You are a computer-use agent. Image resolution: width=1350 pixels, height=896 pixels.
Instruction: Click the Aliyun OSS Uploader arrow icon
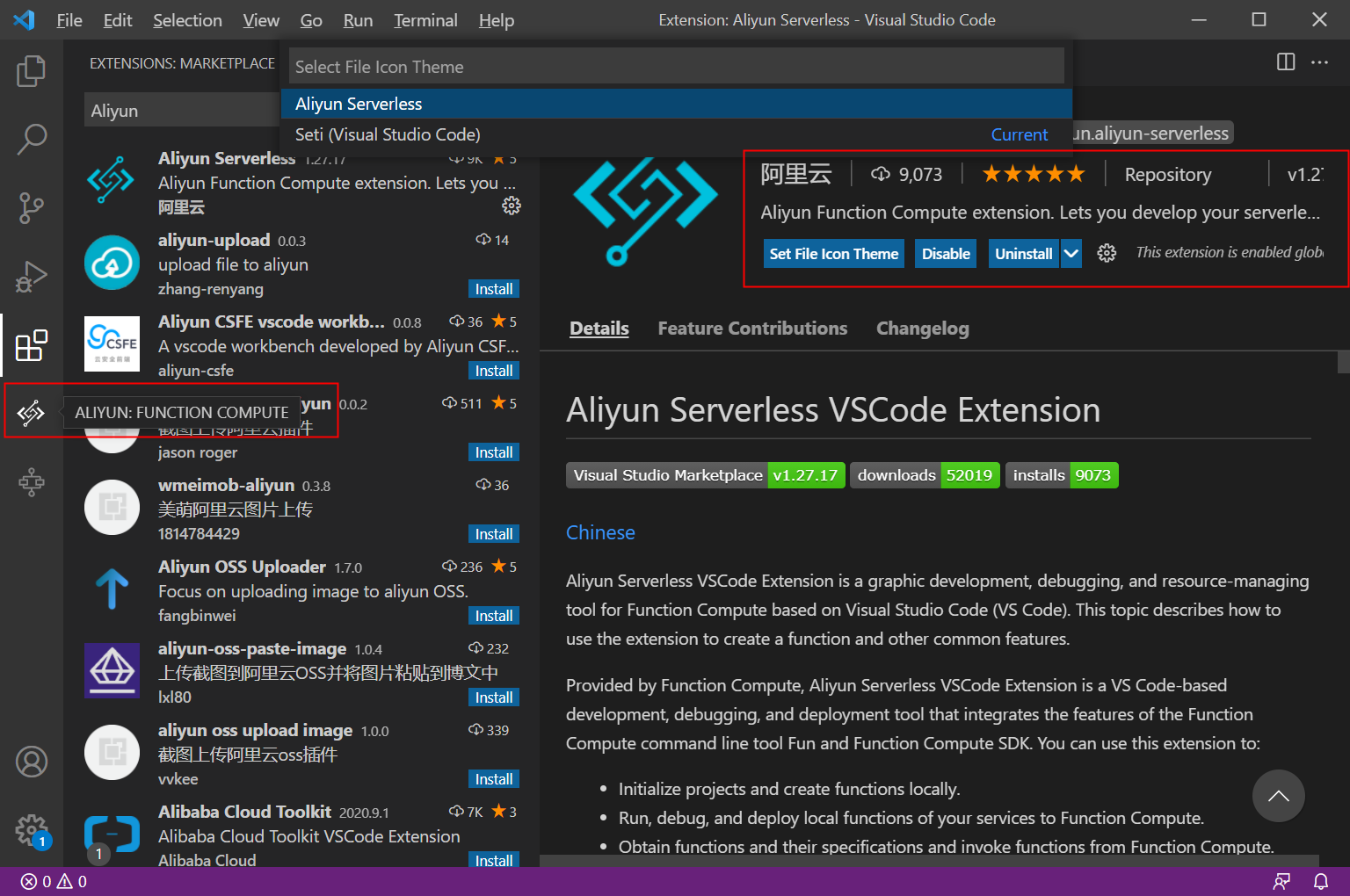[112, 589]
